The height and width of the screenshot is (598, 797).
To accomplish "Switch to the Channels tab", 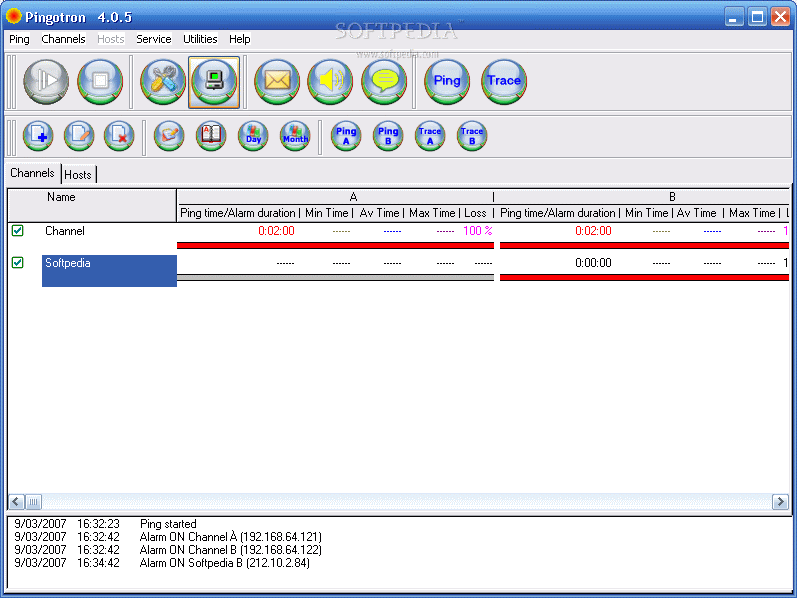I will pos(33,173).
